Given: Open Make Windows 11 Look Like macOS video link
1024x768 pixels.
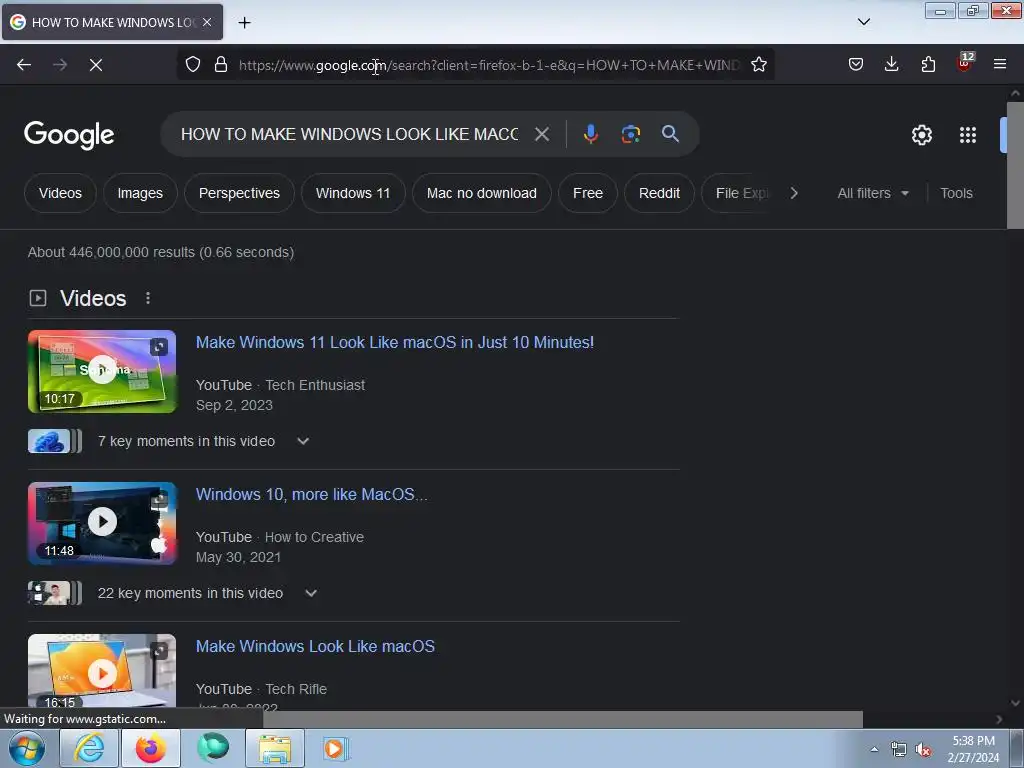Looking at the screenshot, I should pos(395,342).
